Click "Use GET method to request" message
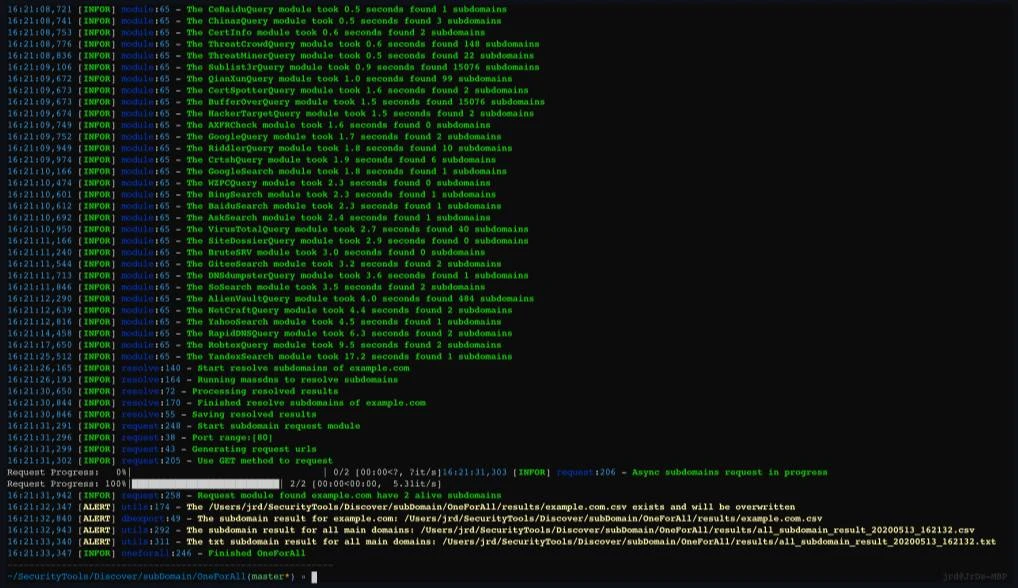This screenshot has height=588, width=1018. click(x=265, y=461)
